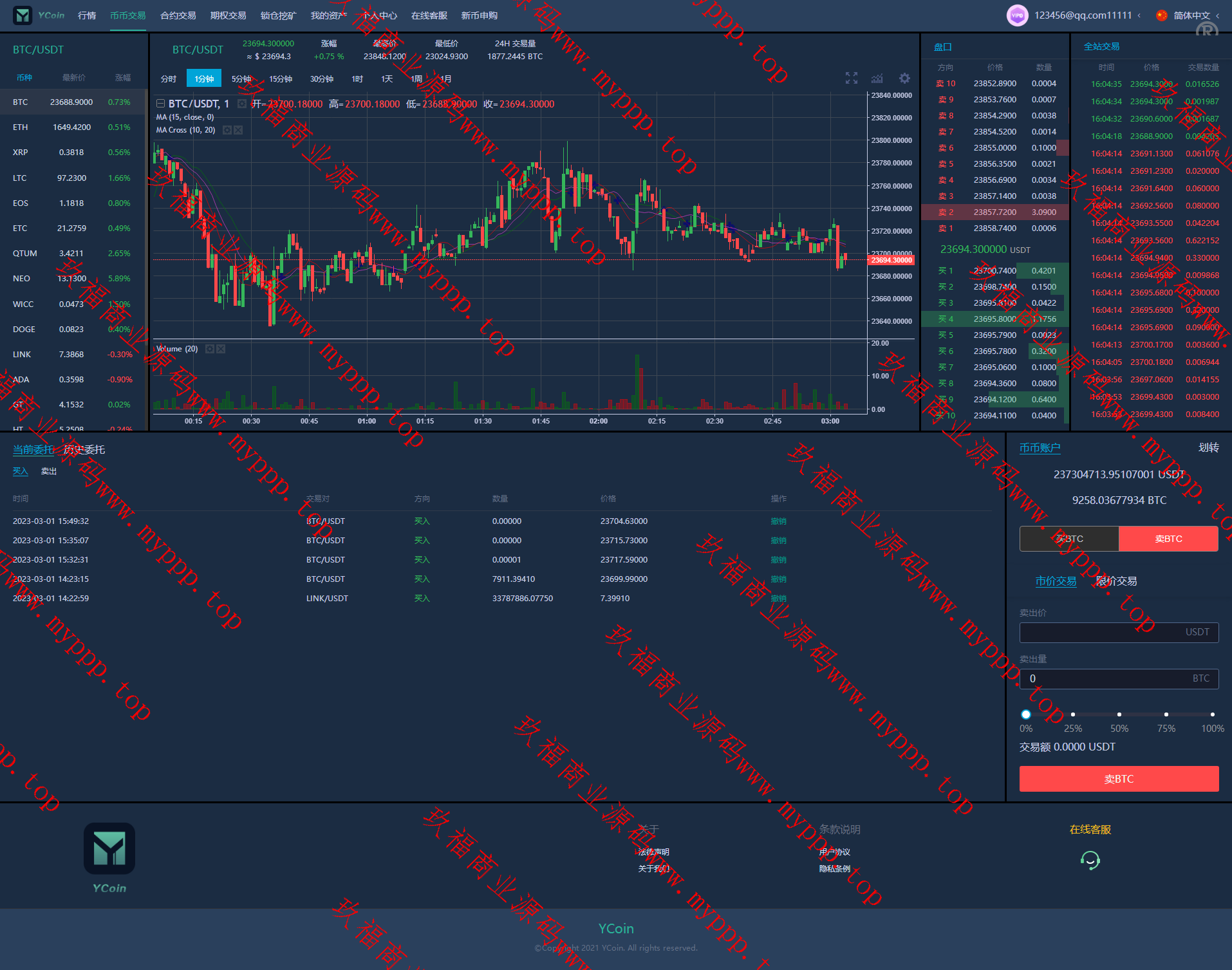Click the chart fullscreen icon
This screenshot has width=1232, height=970.
coord(851,79)
